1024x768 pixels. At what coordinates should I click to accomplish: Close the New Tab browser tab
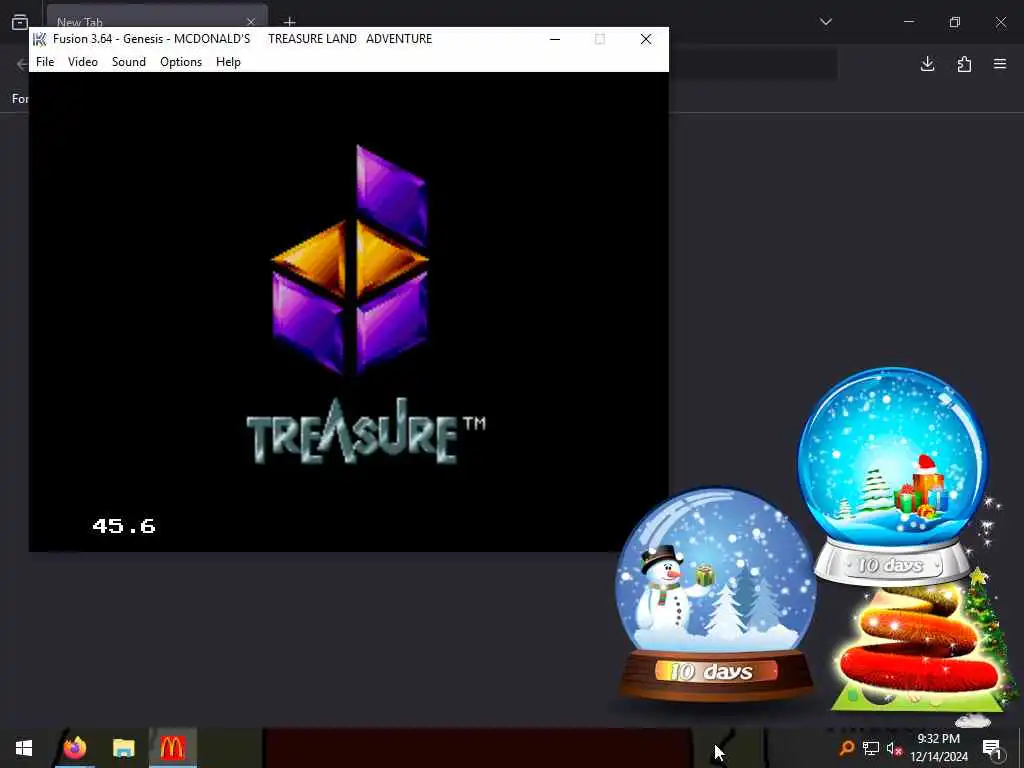[251, 22]
